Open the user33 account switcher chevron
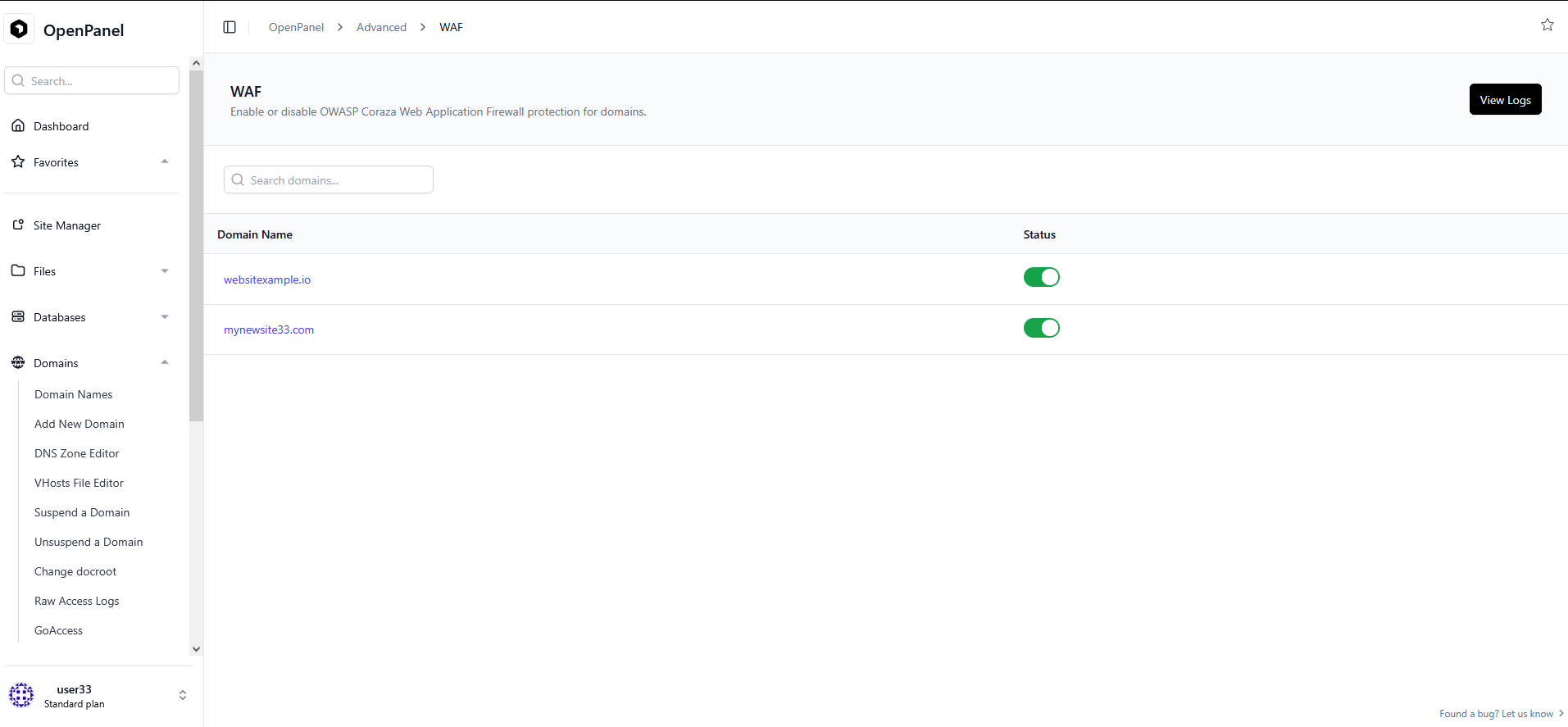The width and height of the screenshot is (1568, 727). click(x=182, y=695)
